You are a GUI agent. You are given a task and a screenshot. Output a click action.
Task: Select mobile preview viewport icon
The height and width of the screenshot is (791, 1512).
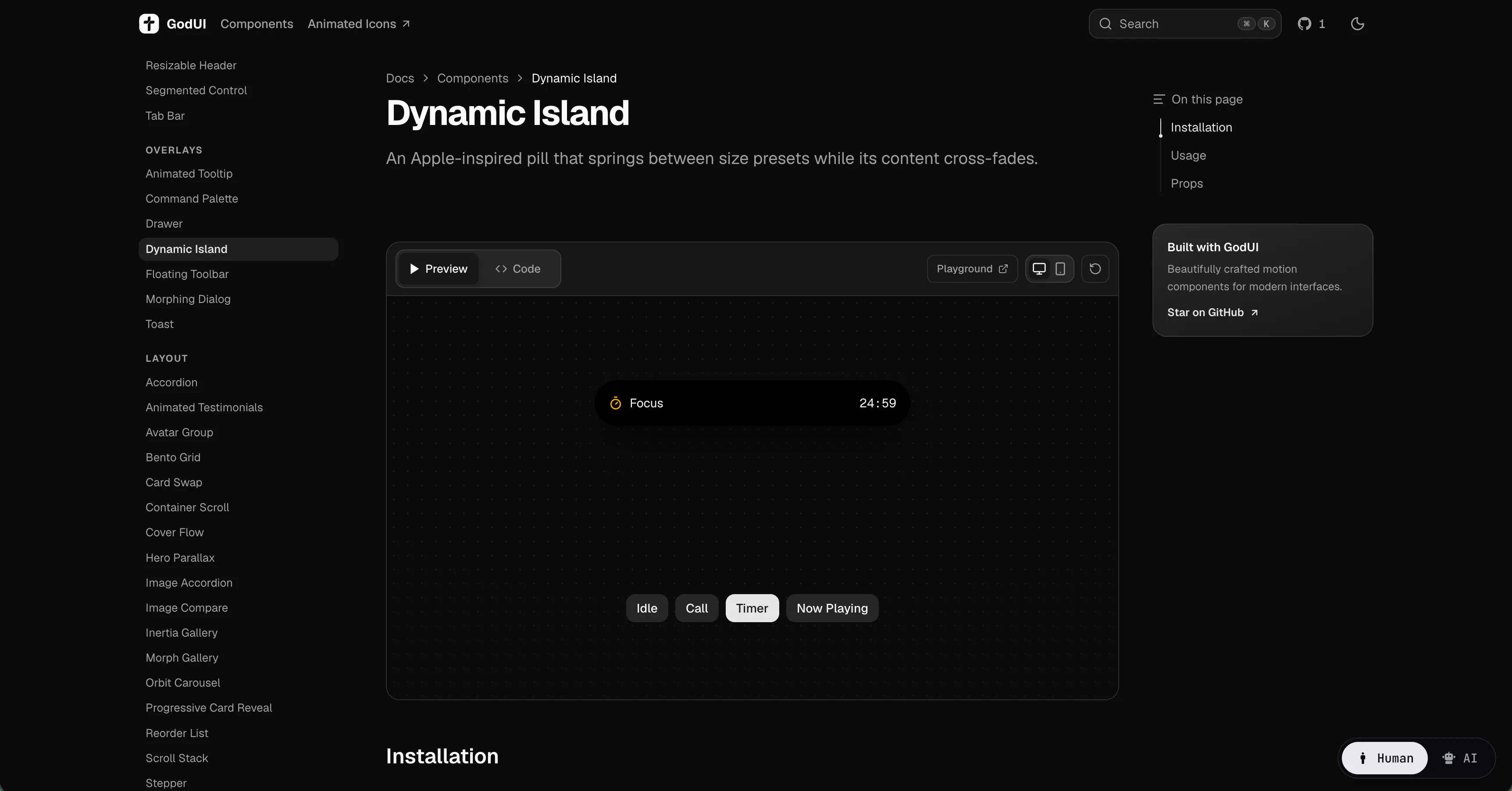tap(1060, 269)
